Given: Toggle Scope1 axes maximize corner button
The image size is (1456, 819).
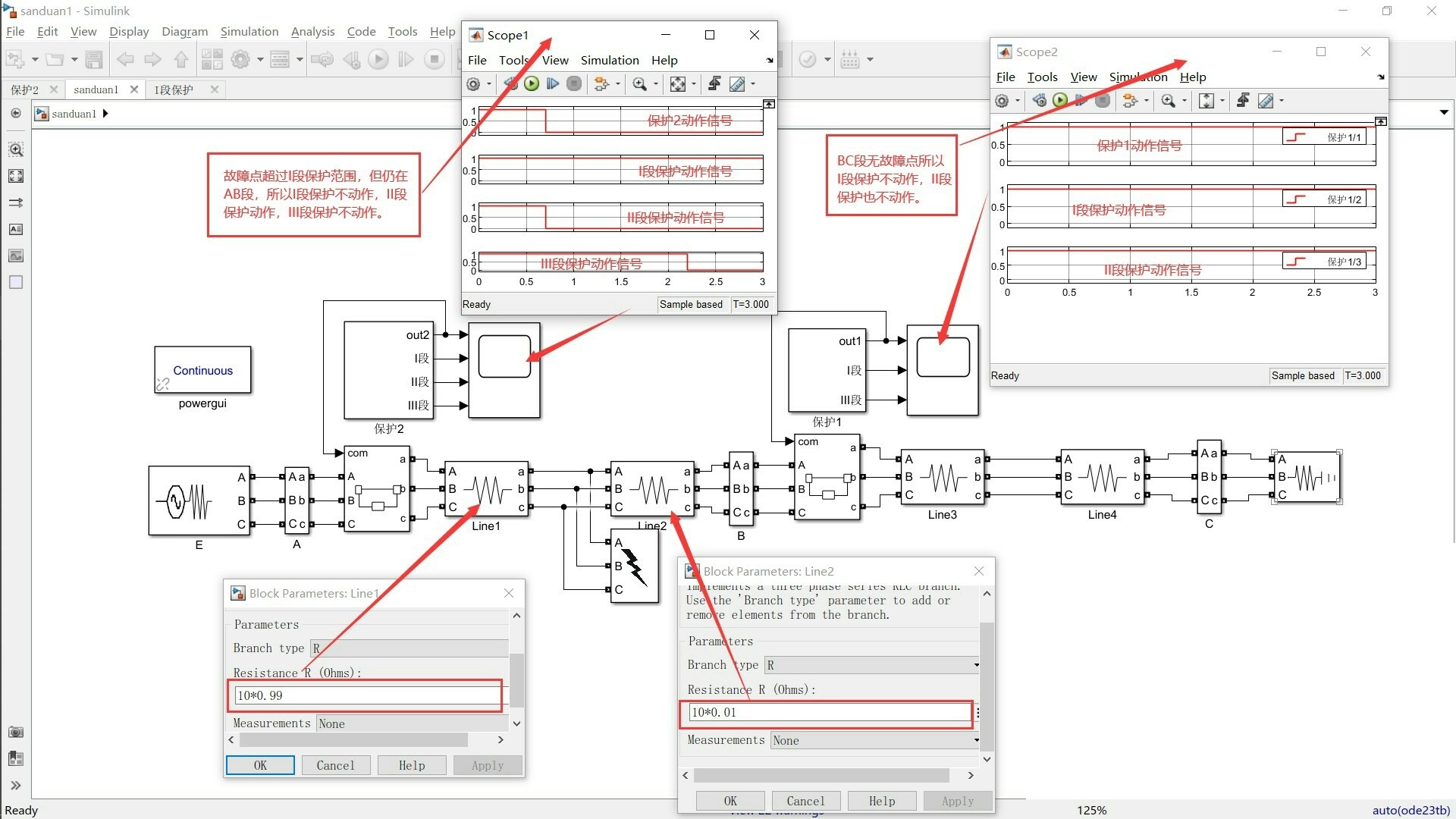Looking at the screenshot, I should click(x=768, y=104).
